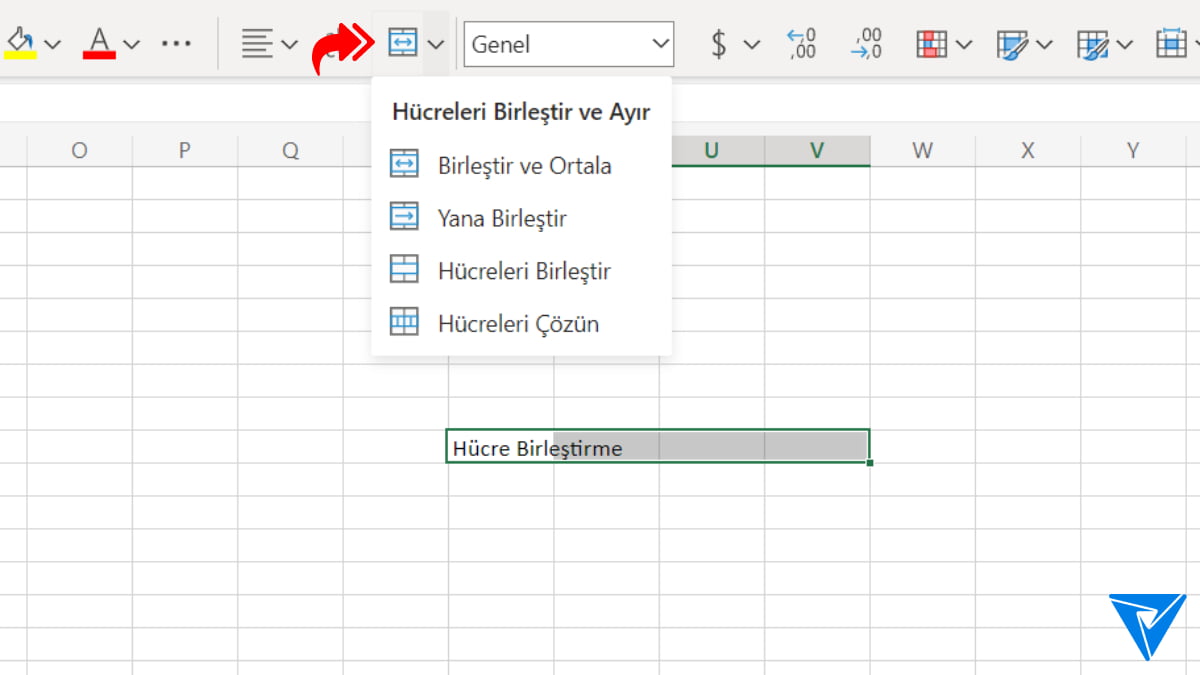Viewport: 1200px width, 675px height.
Task: Choose Hücreleri Çözün to unmerge cells
Action: click(x=518, y=324)
